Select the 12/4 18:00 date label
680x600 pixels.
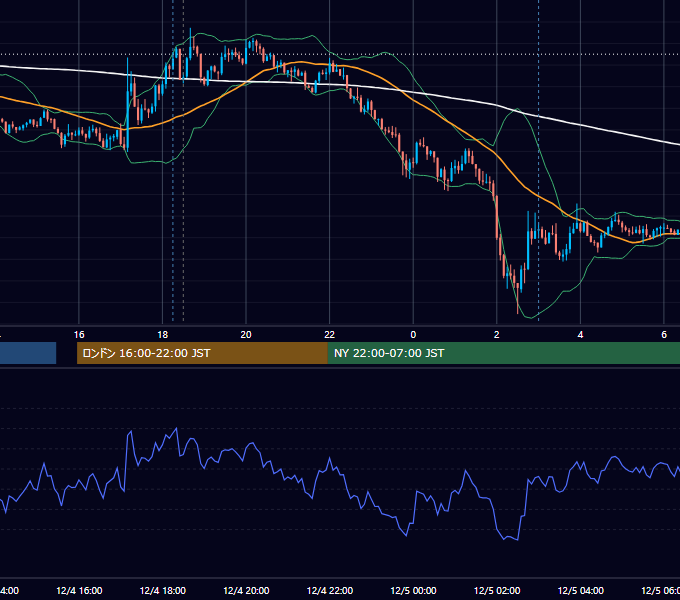163,591
